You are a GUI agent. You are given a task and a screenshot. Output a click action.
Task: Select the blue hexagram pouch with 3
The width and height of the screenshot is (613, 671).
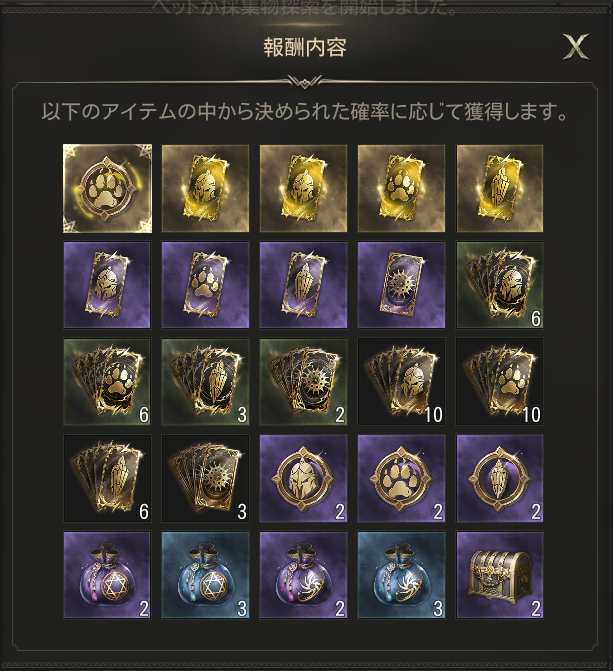205,575
